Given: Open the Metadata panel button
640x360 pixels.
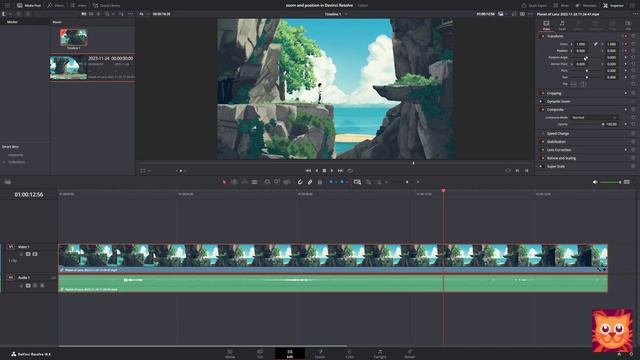Looking at the screenshot, I should [x=586, y=5].
